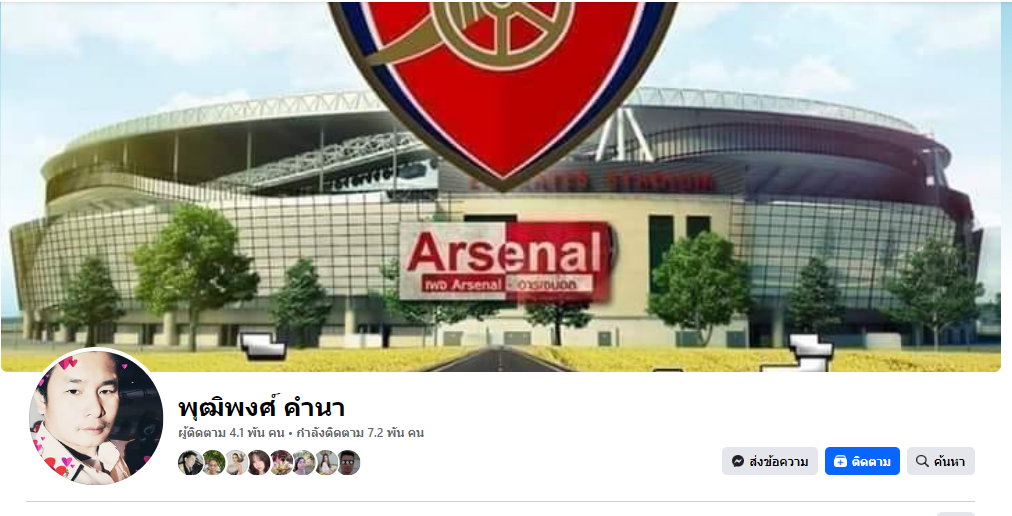
Task: Open the last follower avatar with sunglasses
Action: 349,462
